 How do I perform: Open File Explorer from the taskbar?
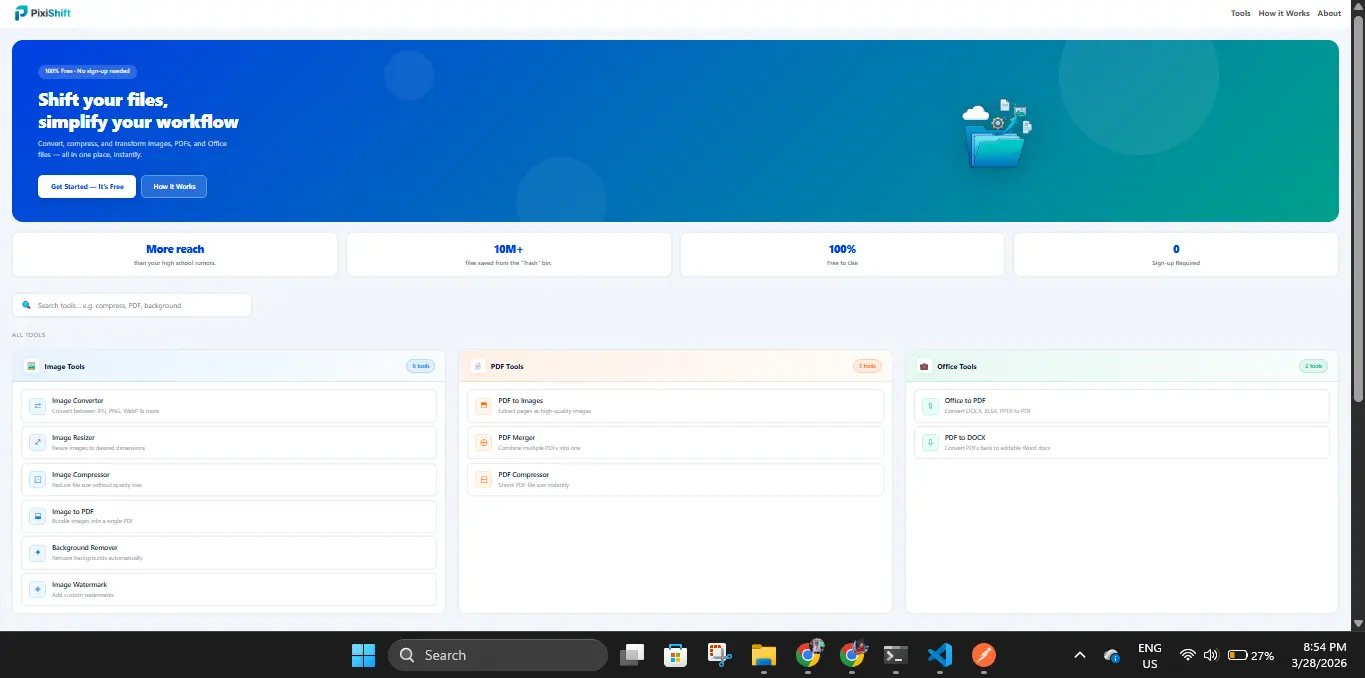pos(764,655)
